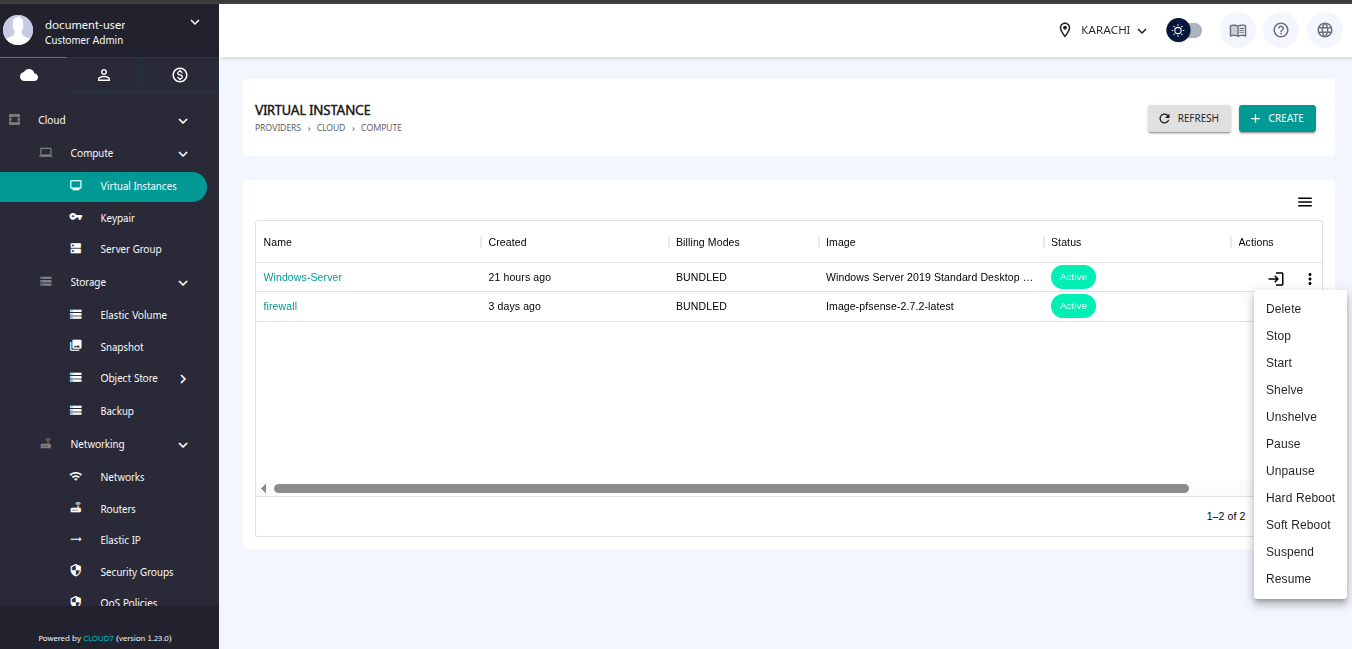Toggle the light/dark theme switch
The image size is (1352, 649).
tap(1184, 30)
